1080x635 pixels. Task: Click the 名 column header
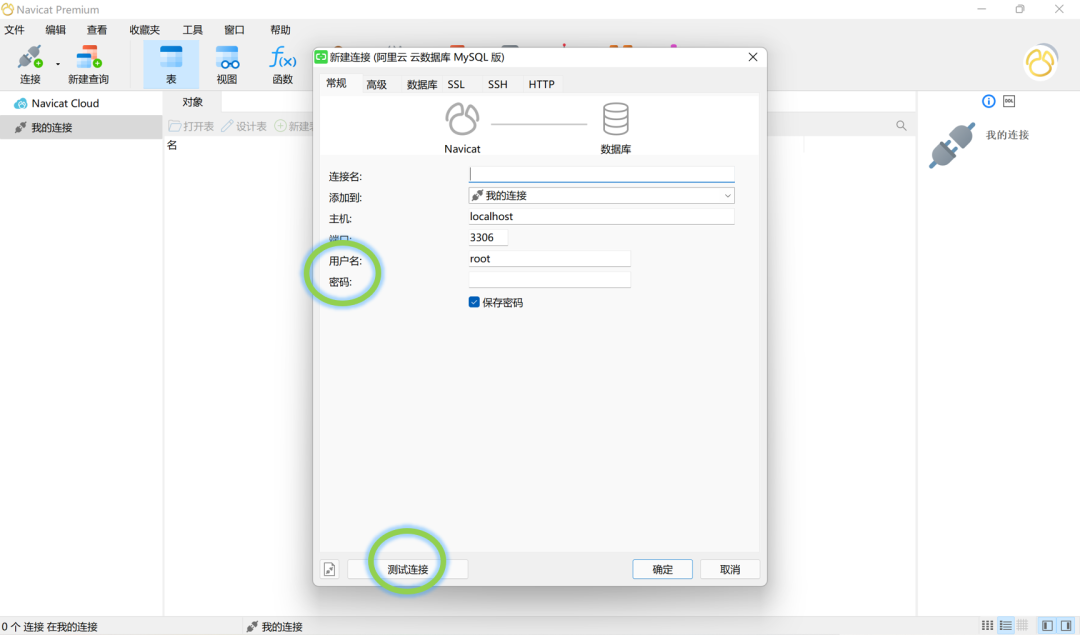172,145
